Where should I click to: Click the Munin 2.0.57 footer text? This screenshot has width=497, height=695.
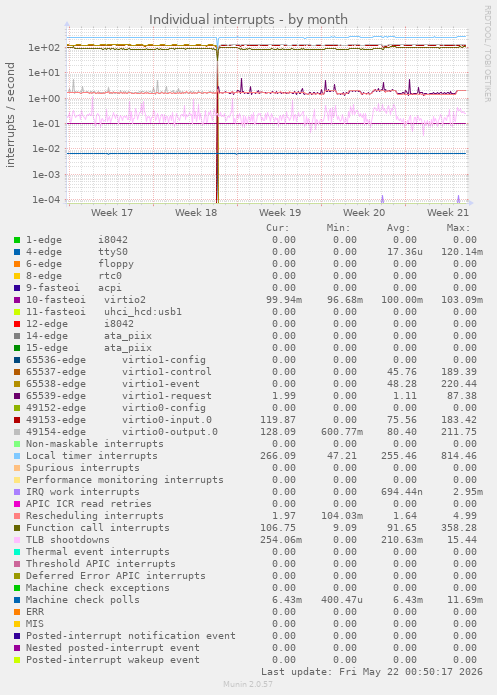click(248, 684)
